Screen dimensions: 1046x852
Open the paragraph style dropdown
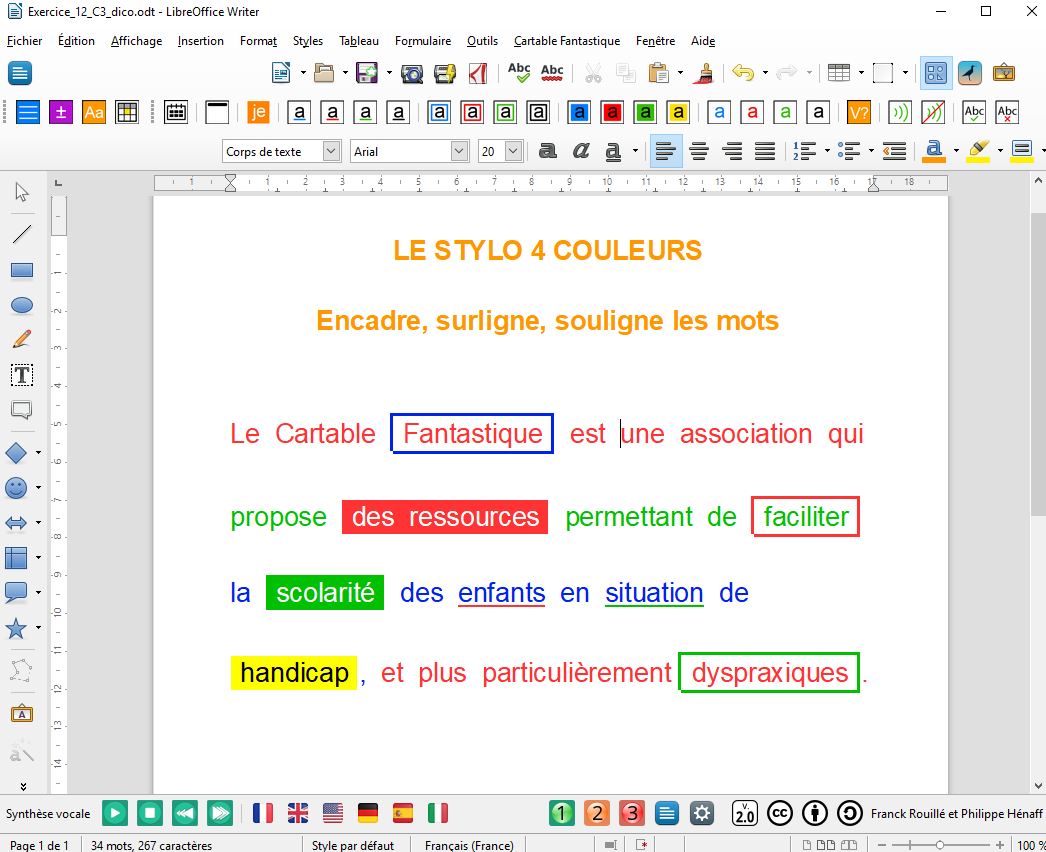[x=332, y=151]
